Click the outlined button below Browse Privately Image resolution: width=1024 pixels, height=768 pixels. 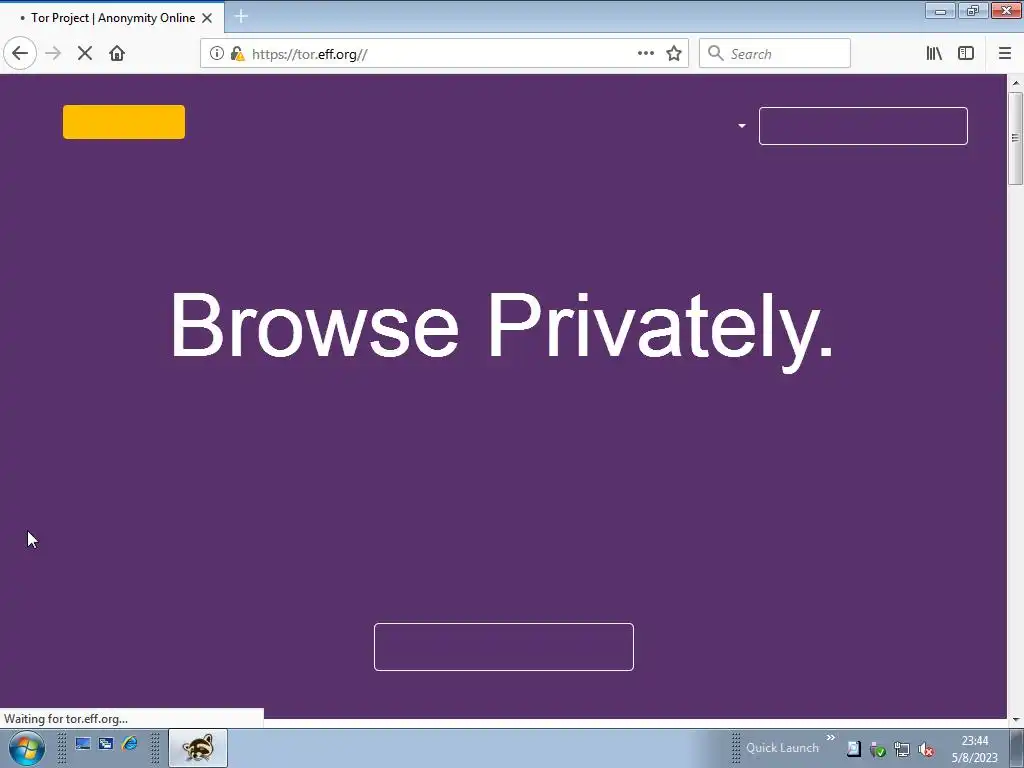504,647
